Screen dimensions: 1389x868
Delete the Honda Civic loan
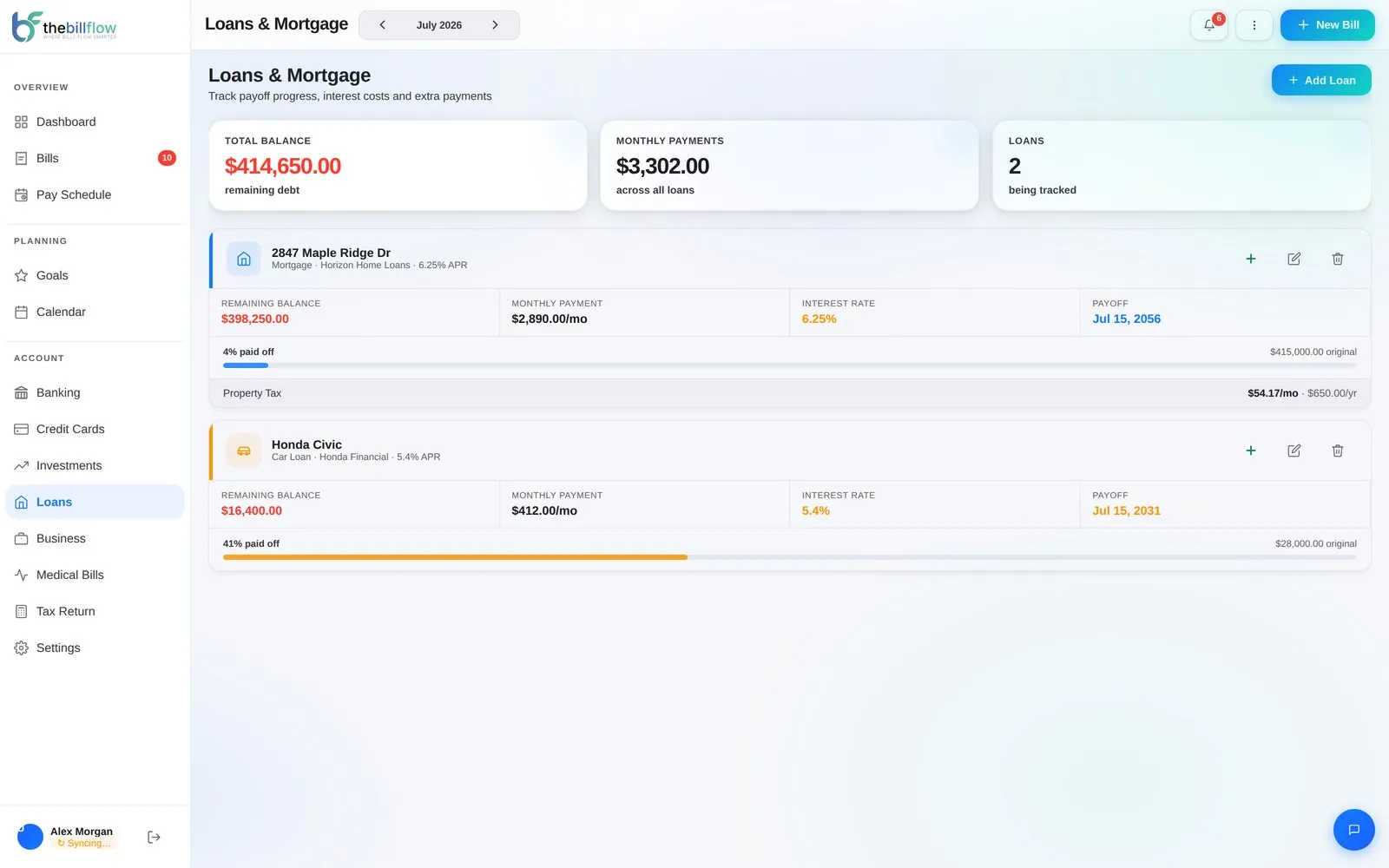pos(1338,450)
